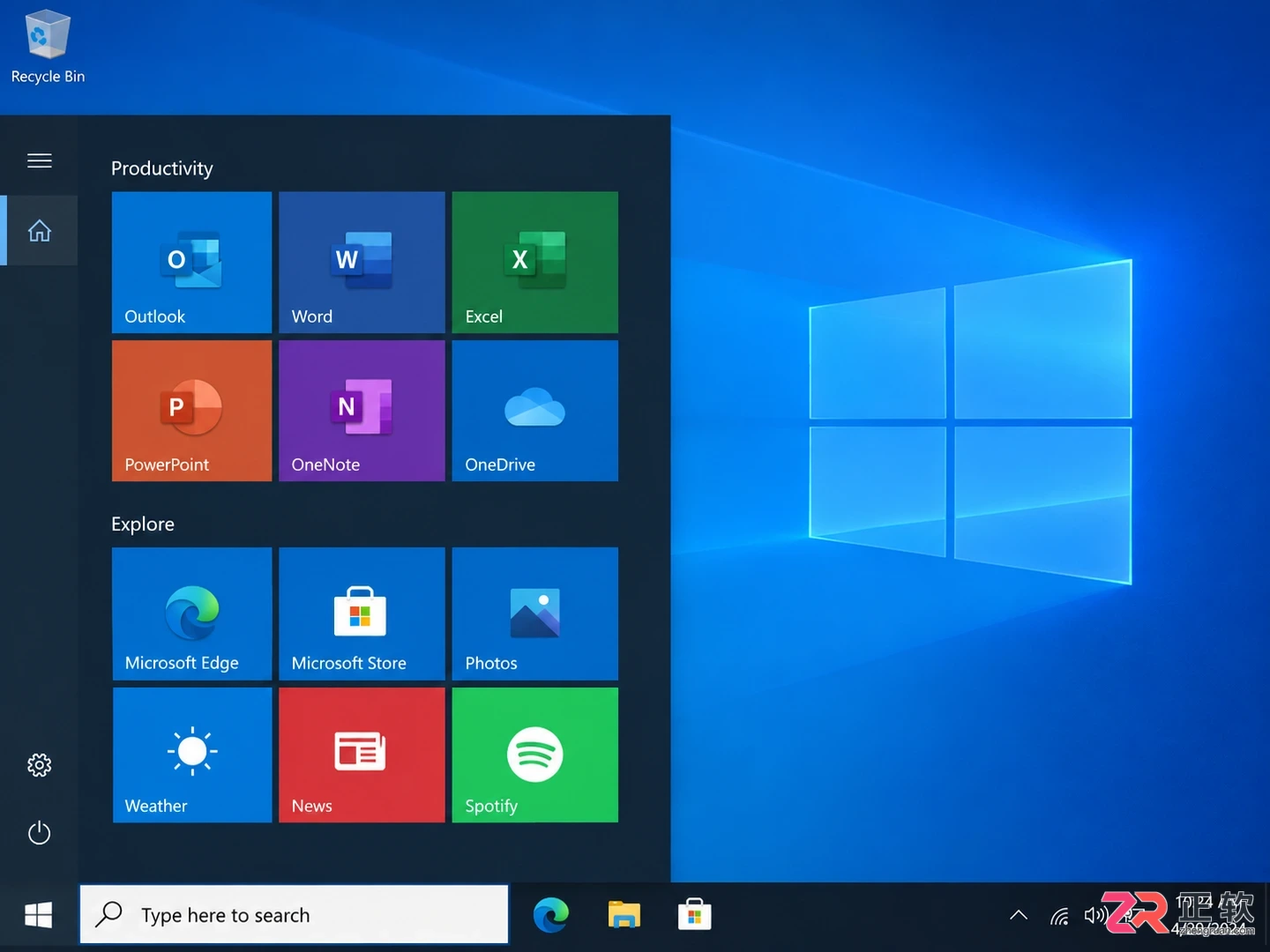Open File Explorer from the taskbar
The image size is (1270, 952).
[624, 915]
